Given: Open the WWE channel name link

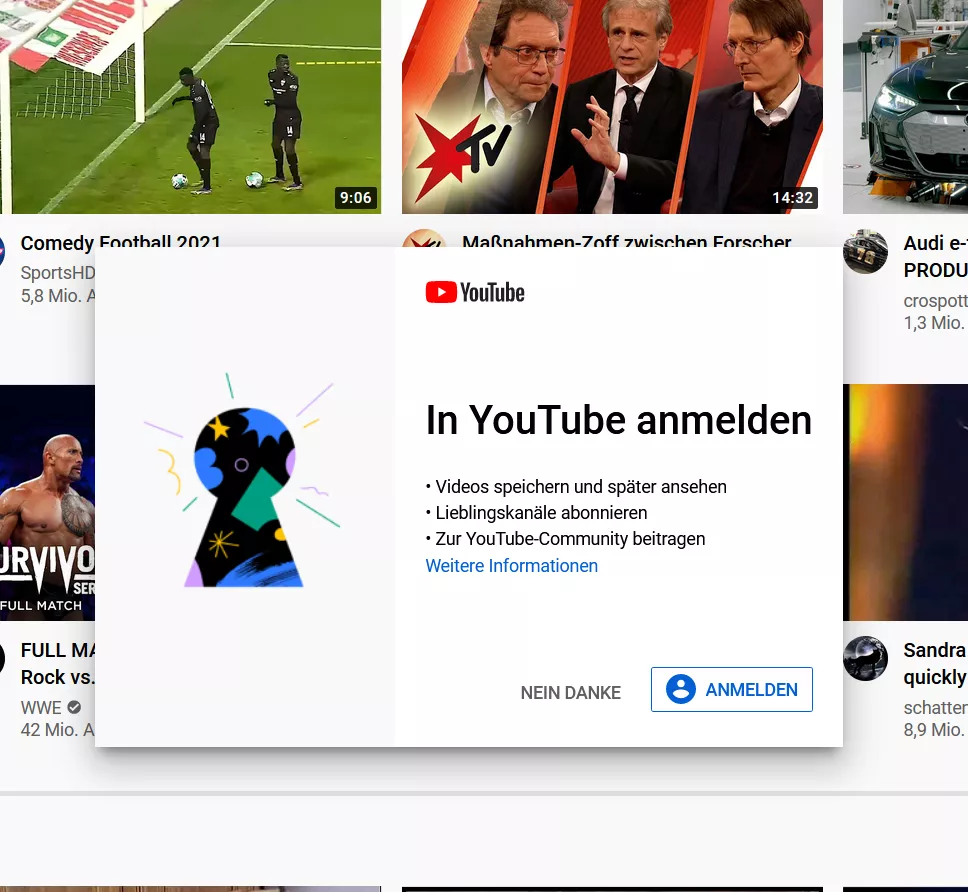Looking at the screenshot, I should (41, 707).
